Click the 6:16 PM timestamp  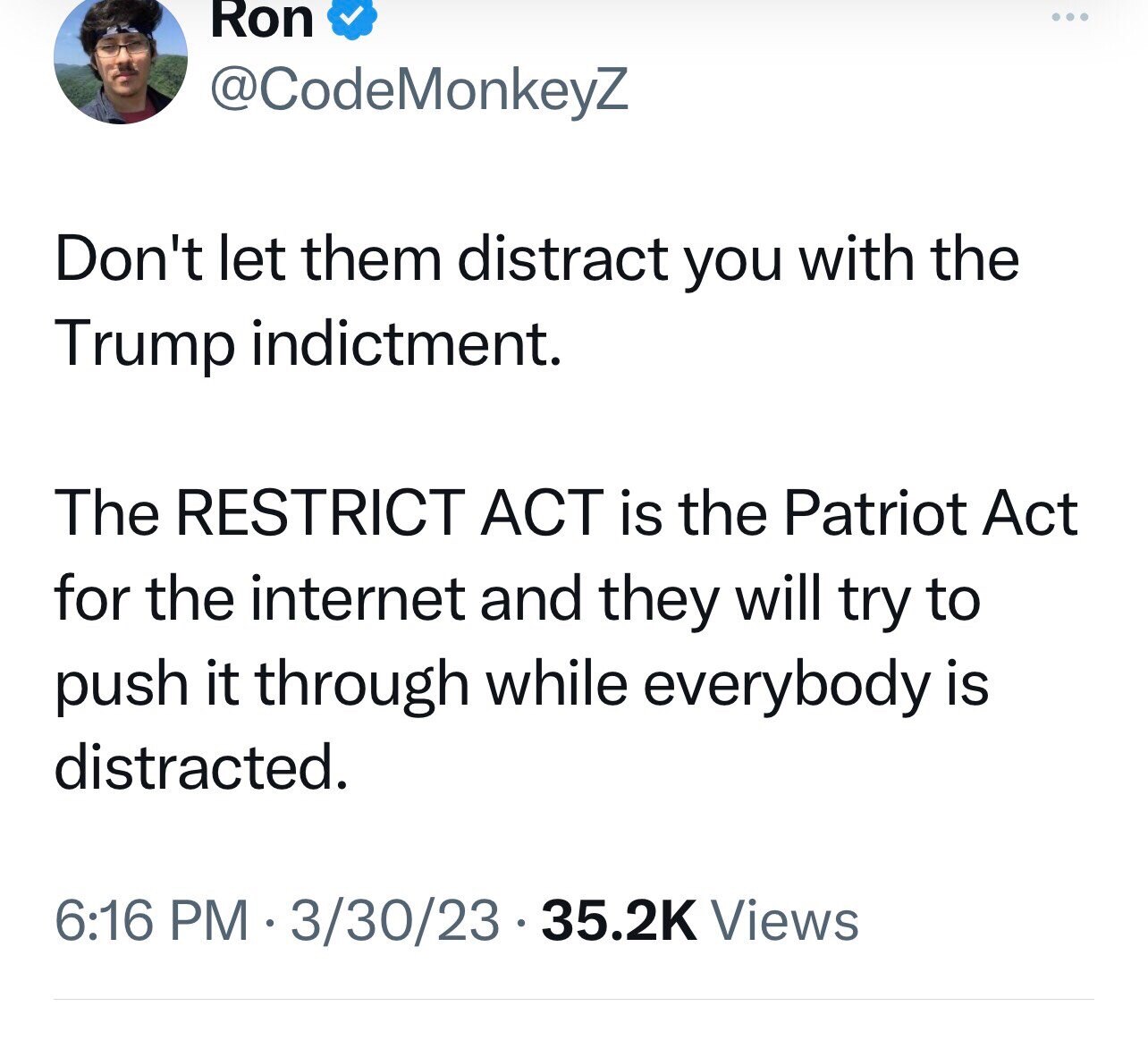coord(150,920)
